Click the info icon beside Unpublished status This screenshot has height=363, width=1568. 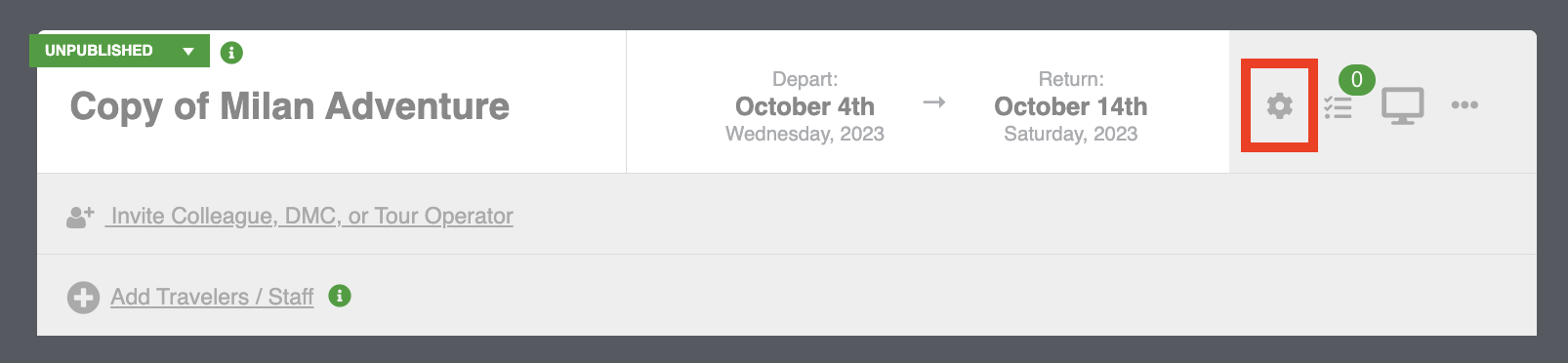[x=231, y=53]
